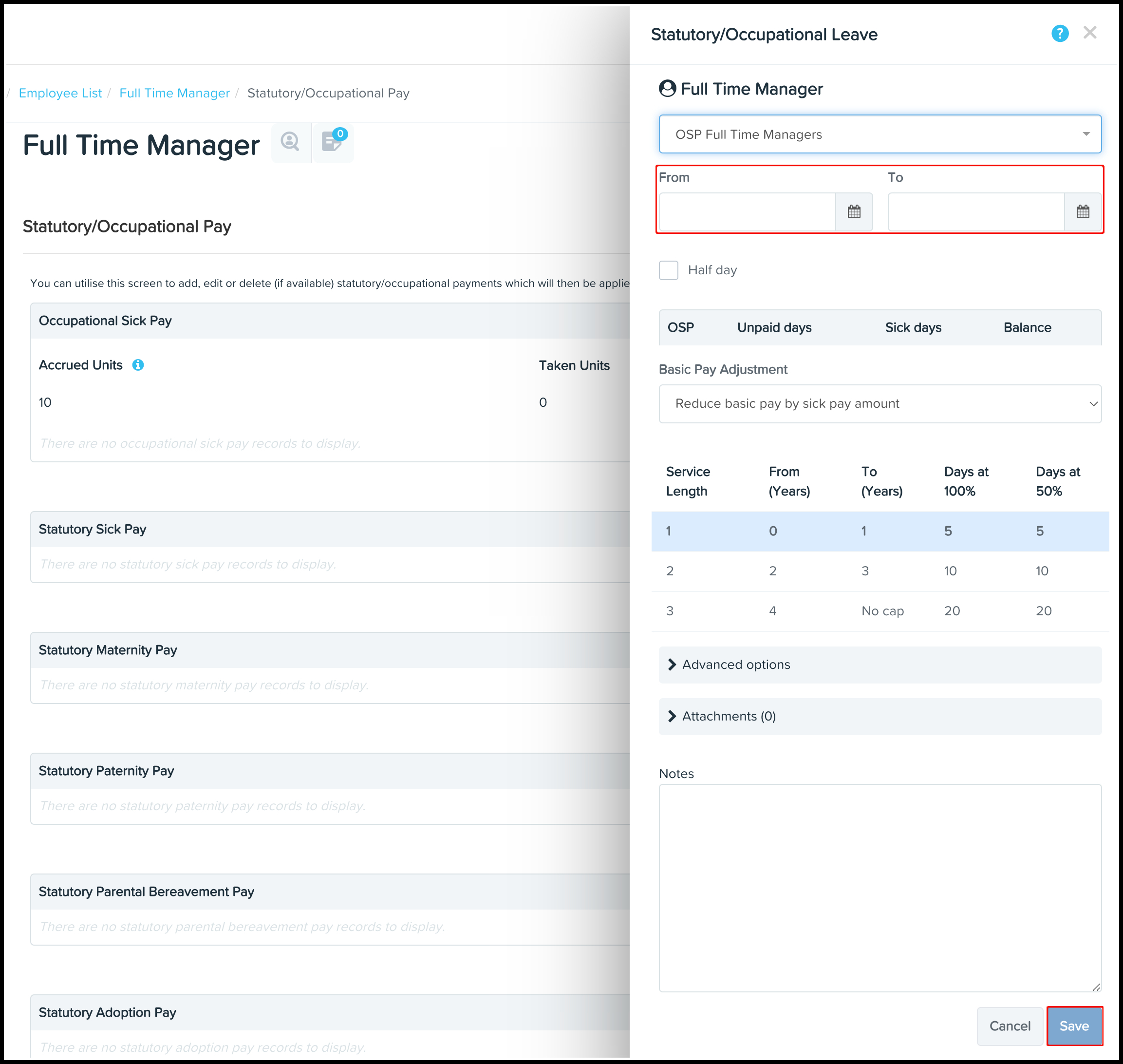
Task: Click the From date input field
Action: coord(747,212)
